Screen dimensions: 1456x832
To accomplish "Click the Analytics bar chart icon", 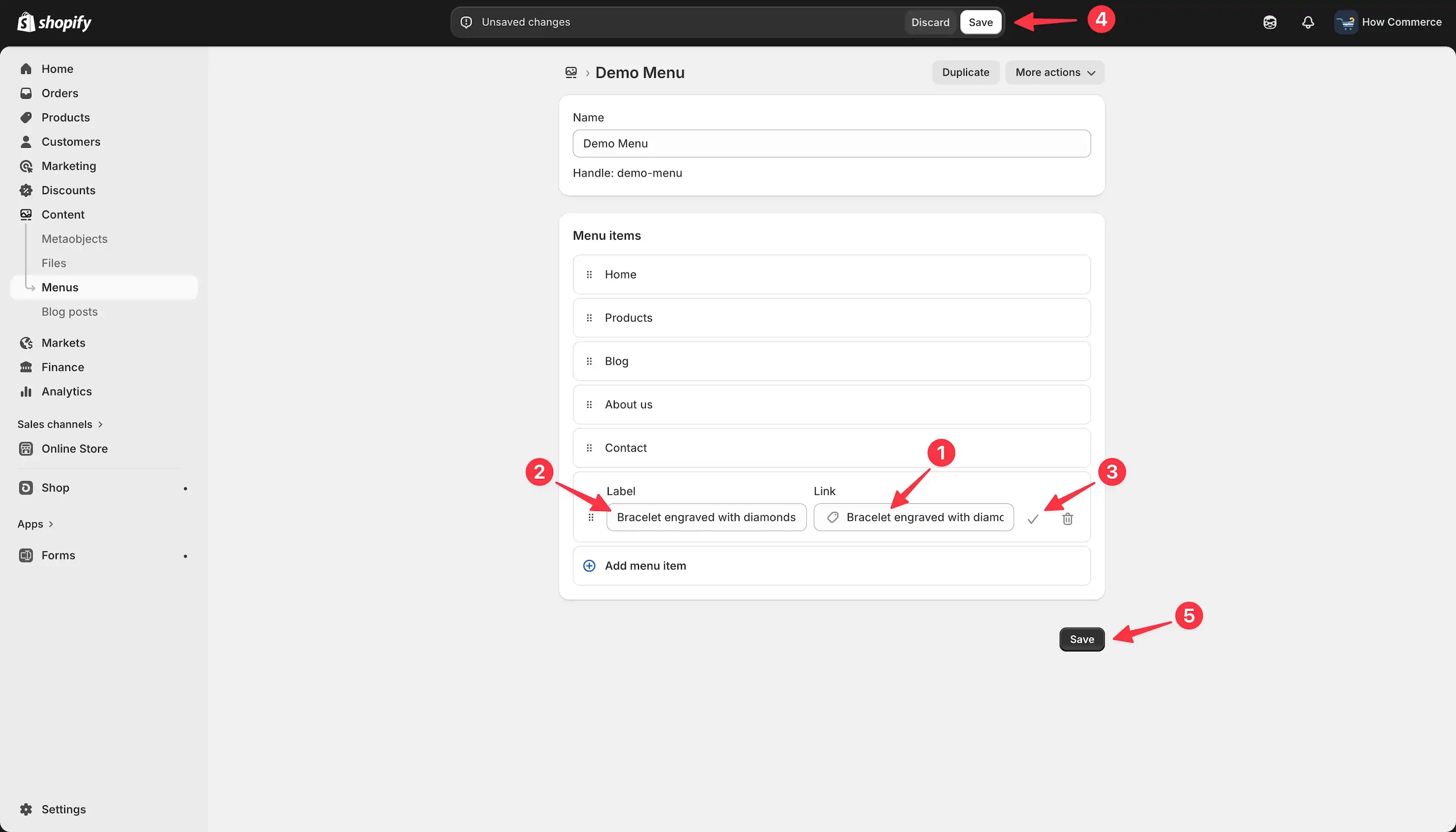I will click(x=26, y=391).
